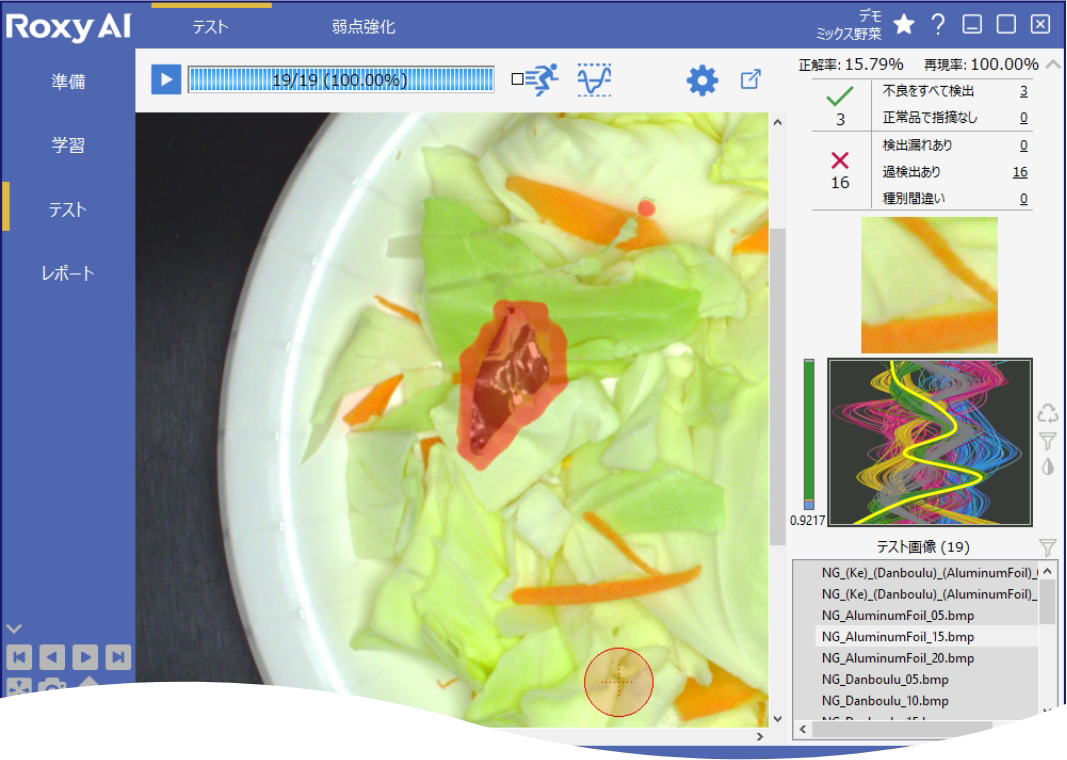This screenshot has height=760, width=1067.
Task: Open help with the question mark icon
Action: [938, 24]
